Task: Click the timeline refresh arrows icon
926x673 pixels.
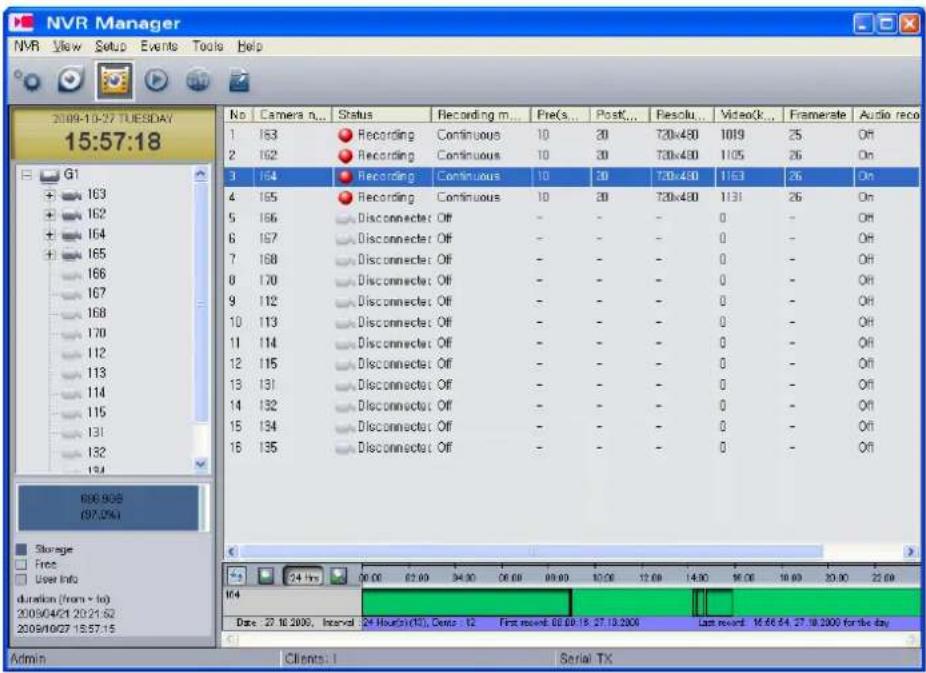Action: 237,575
